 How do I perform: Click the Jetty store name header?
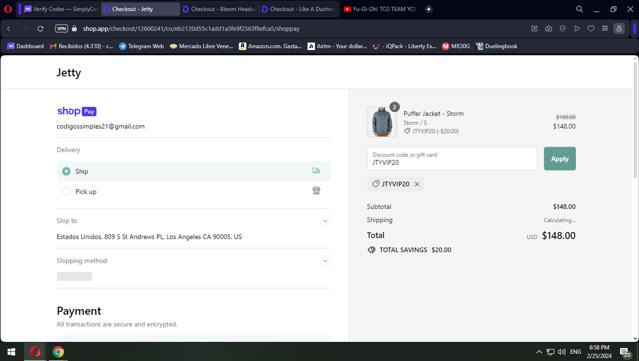(68, 73)
